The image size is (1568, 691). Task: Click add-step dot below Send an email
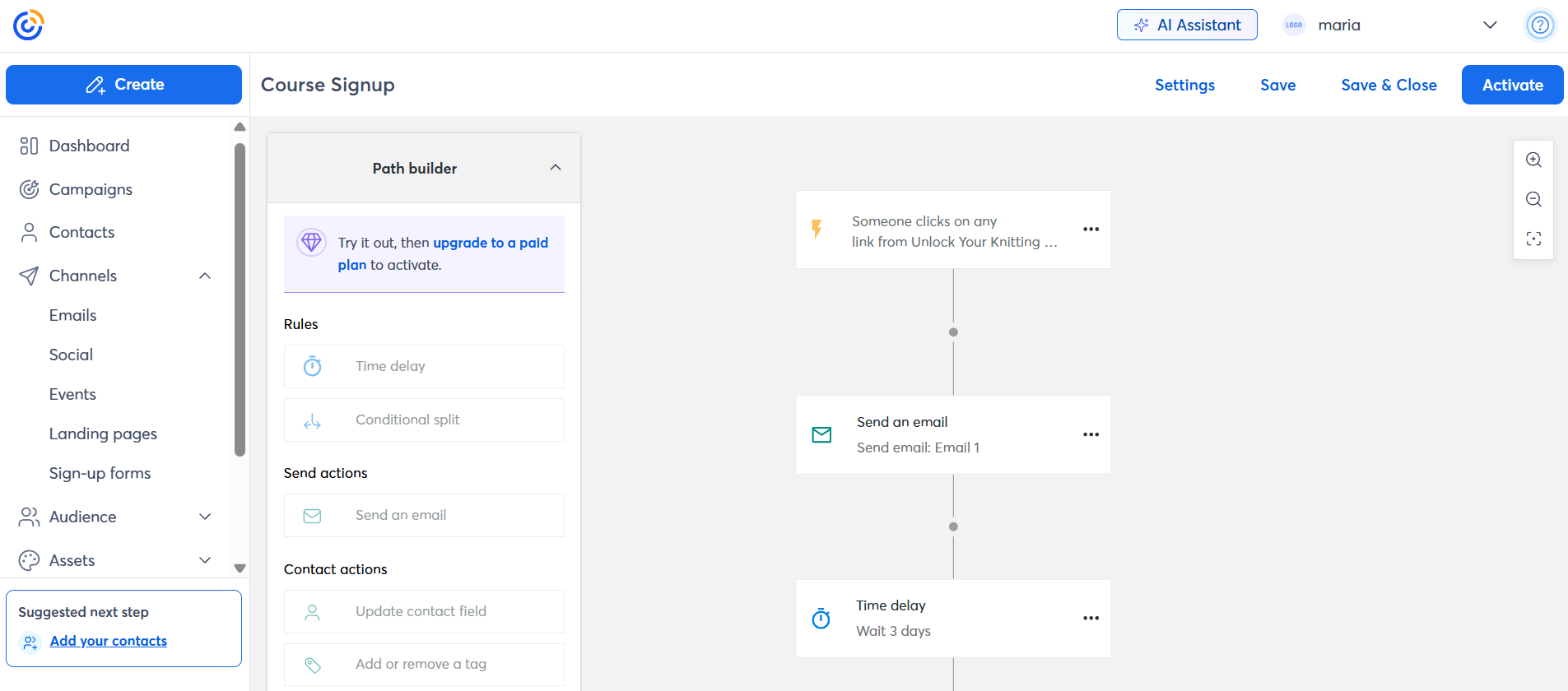click(953, 526)
